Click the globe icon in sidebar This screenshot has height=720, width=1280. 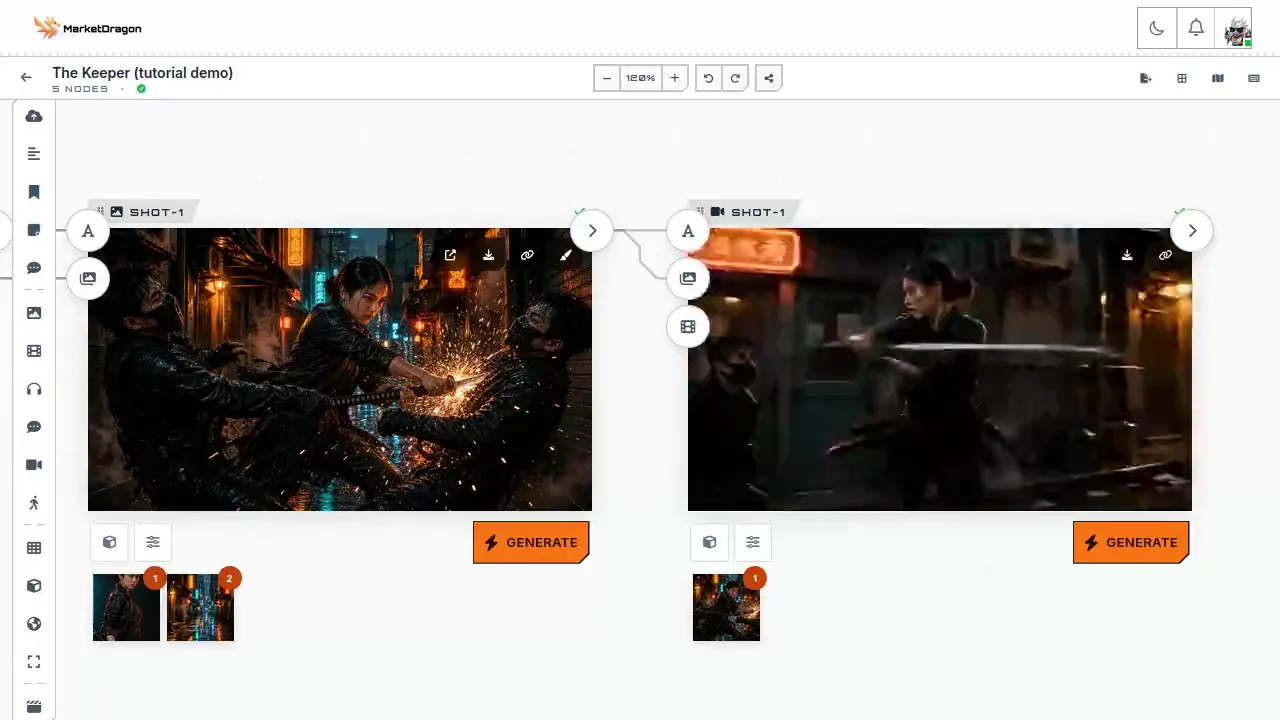click(34, 624)
